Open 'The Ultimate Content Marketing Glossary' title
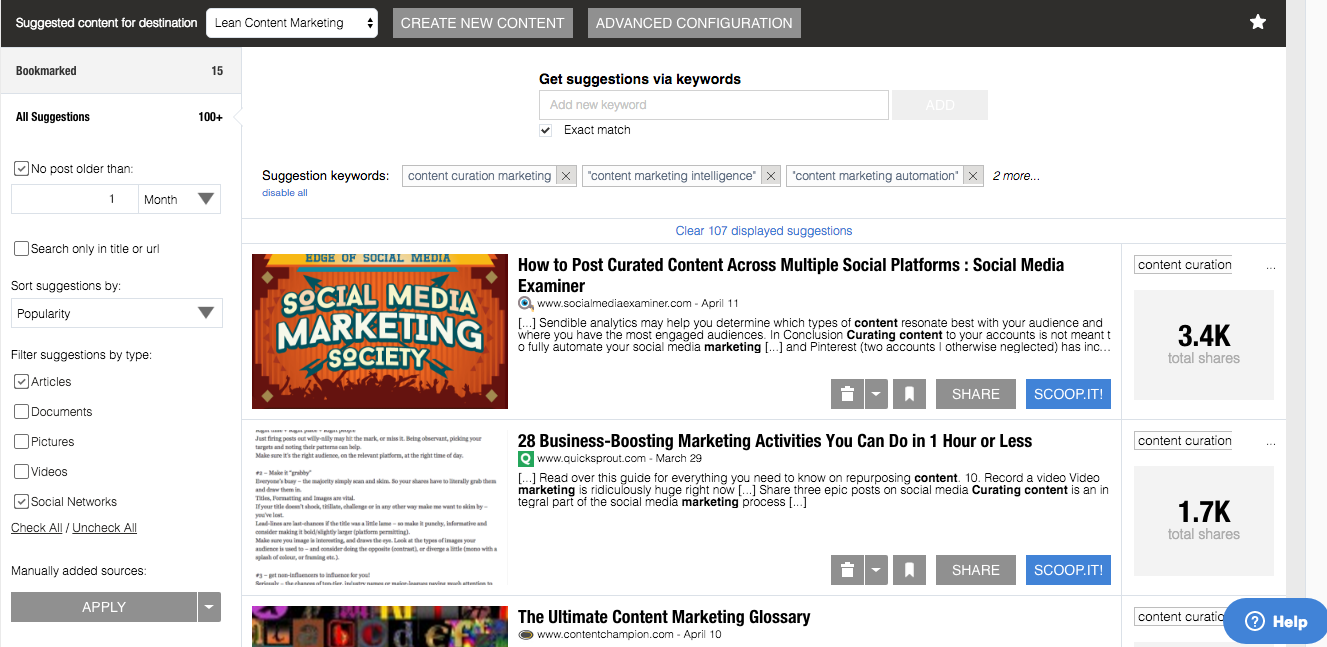The width and height of the screenshot is (1327, 647). (x=664, y=617)
